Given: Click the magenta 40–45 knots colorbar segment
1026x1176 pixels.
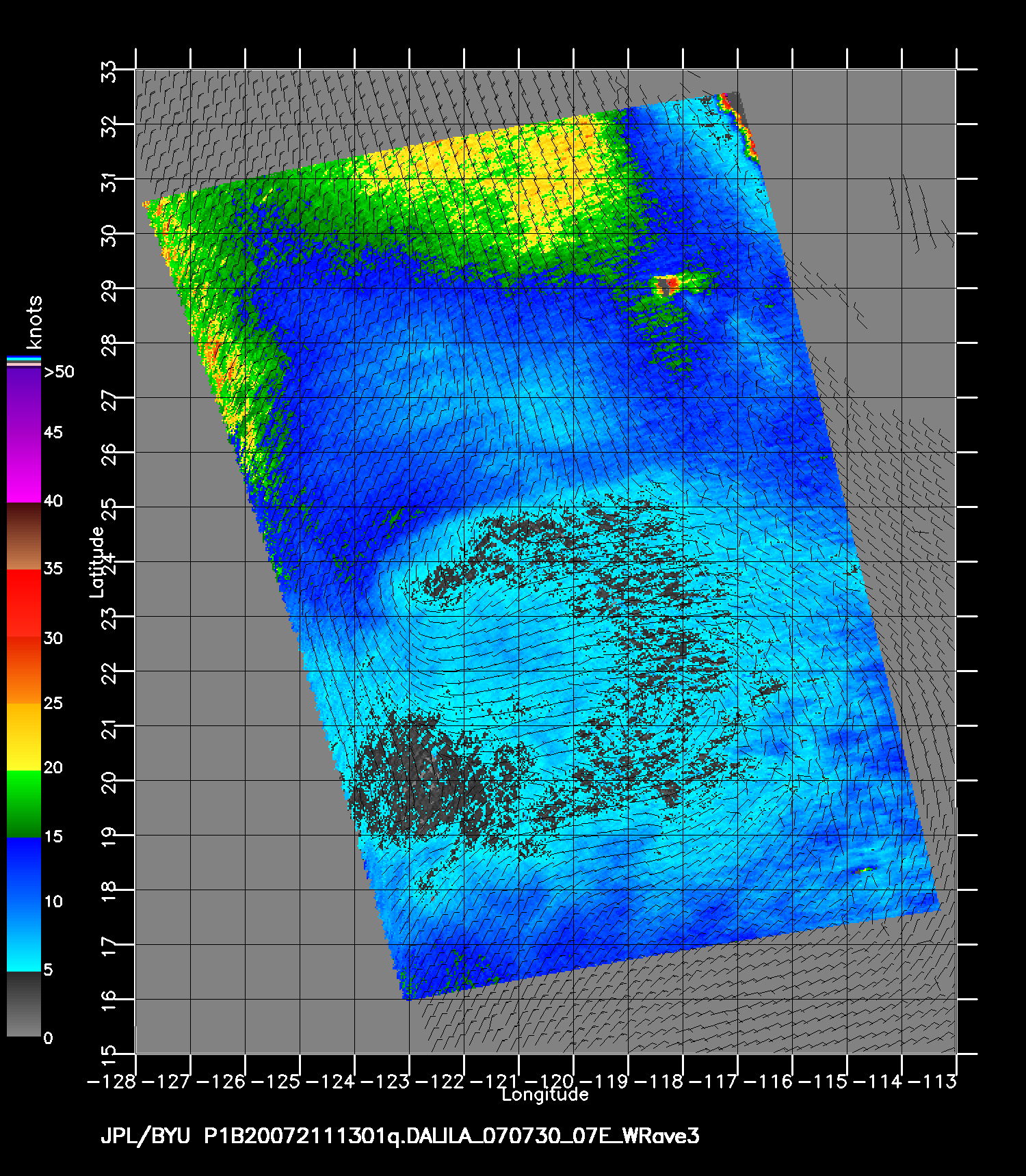Looking at the screenshot, I should click(24, 468).
